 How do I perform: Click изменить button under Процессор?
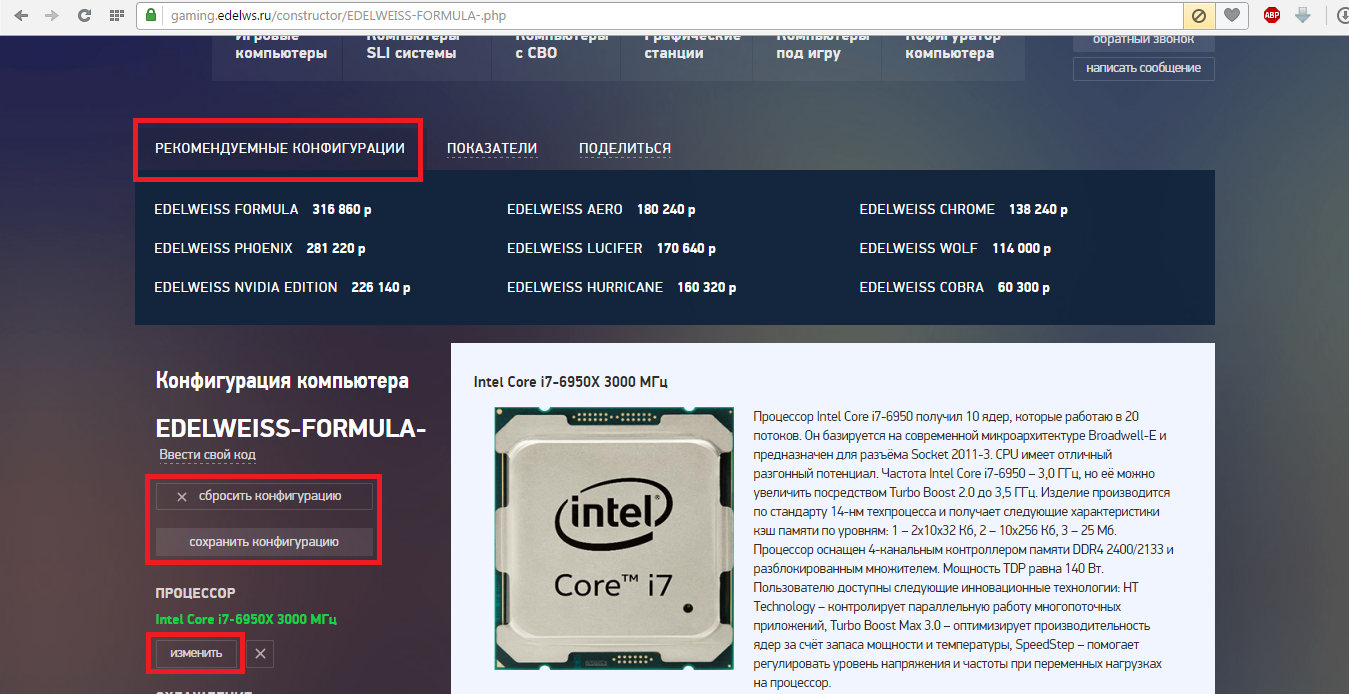(x=196, y=653)
